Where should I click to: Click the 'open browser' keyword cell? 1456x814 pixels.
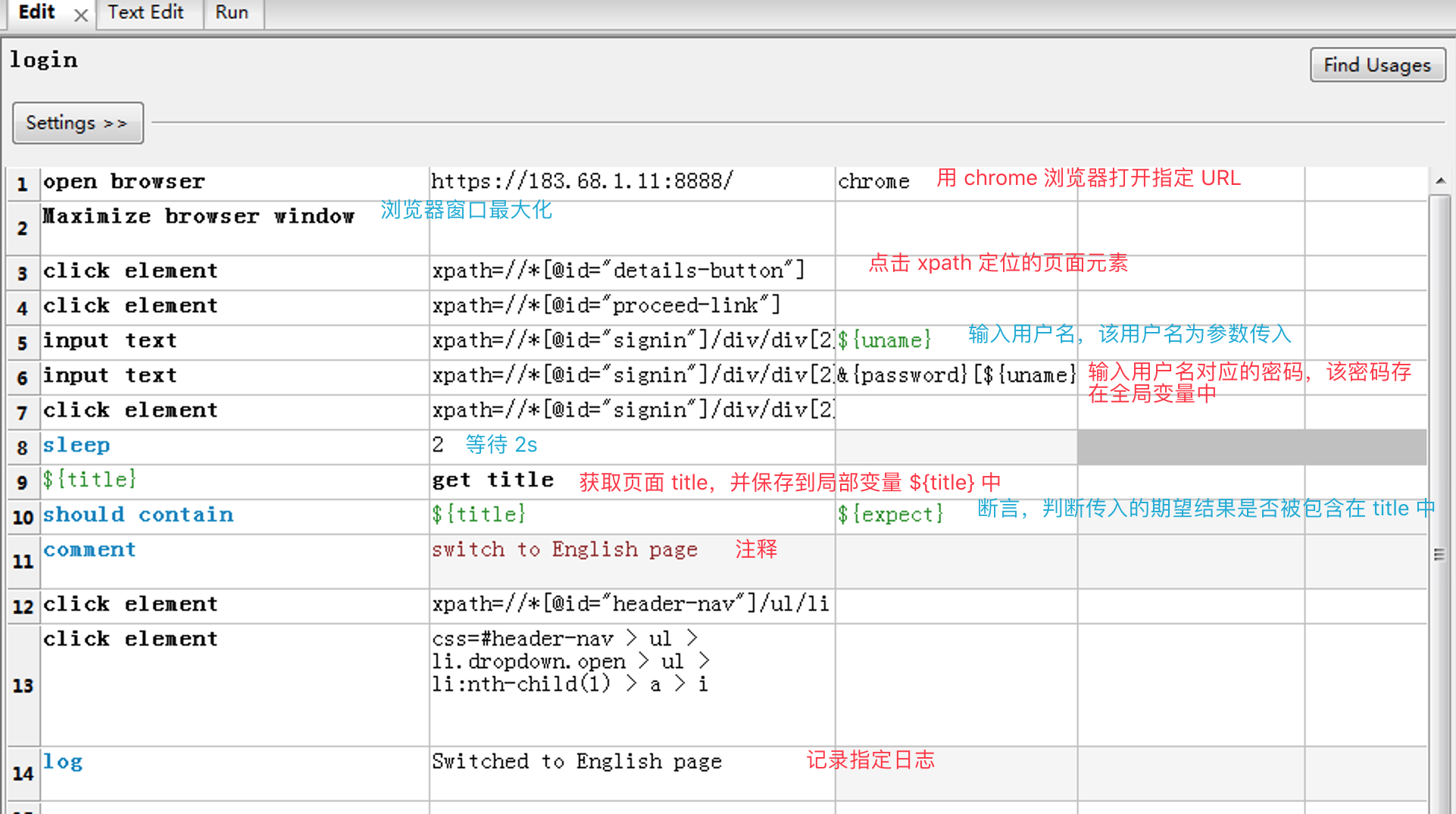click(235, 183)
